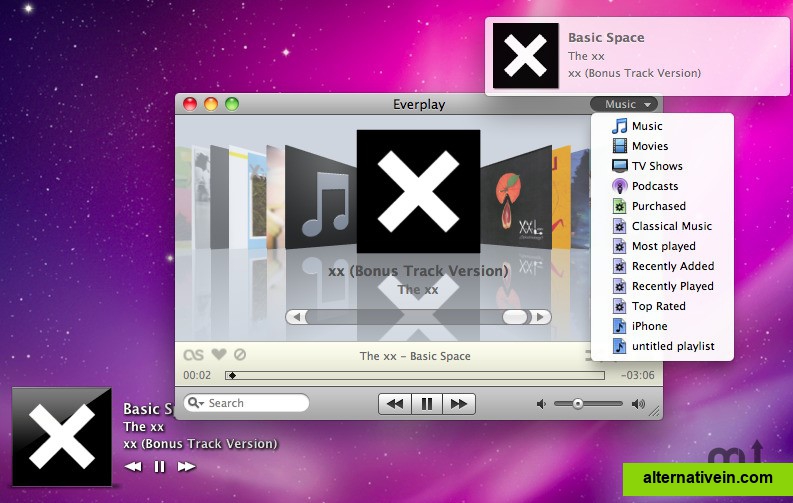The width and height of the screenshot is (793, 503).
Task: Click the Music note icon in menu
Action: pyautogui.click(x=620, y=126)
